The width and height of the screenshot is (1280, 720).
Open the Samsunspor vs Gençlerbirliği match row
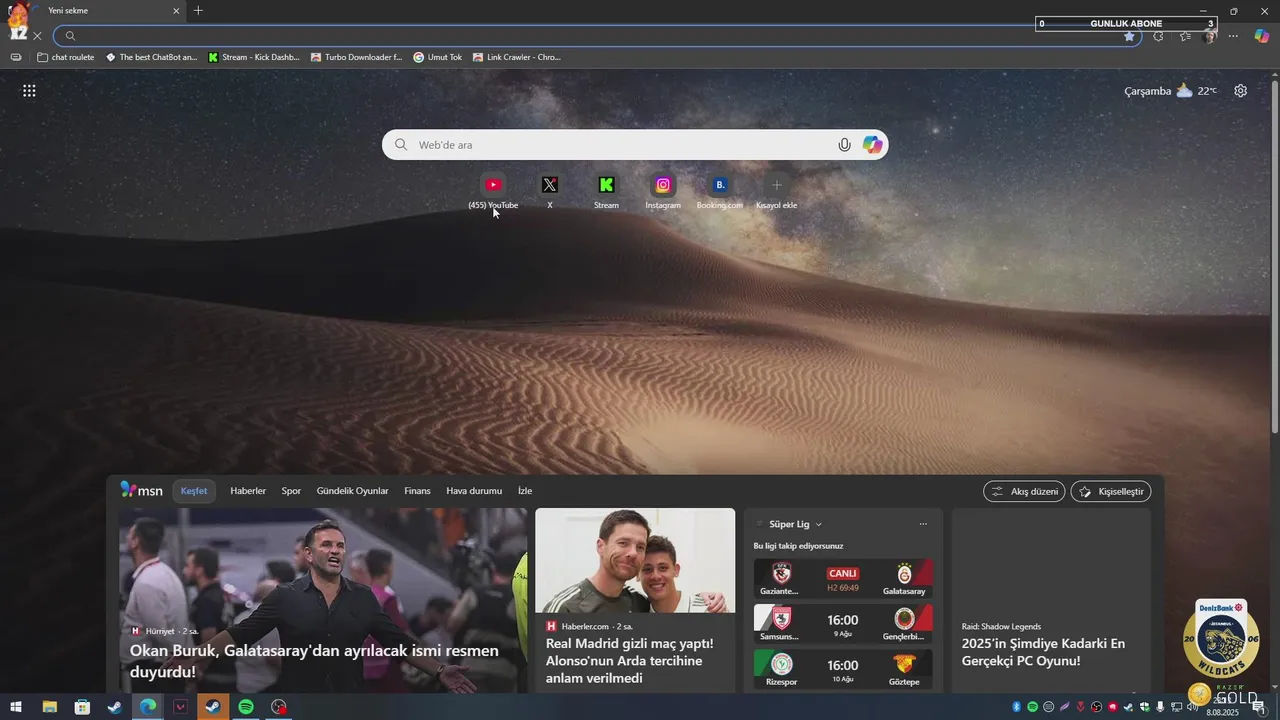843,624
